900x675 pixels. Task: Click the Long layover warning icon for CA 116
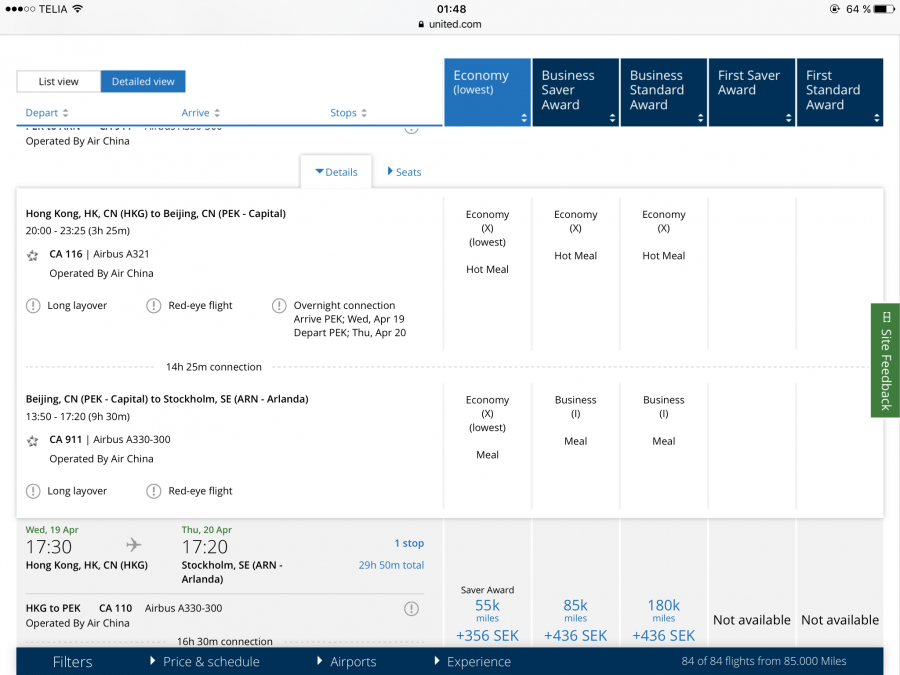click(x=34, y=306)
